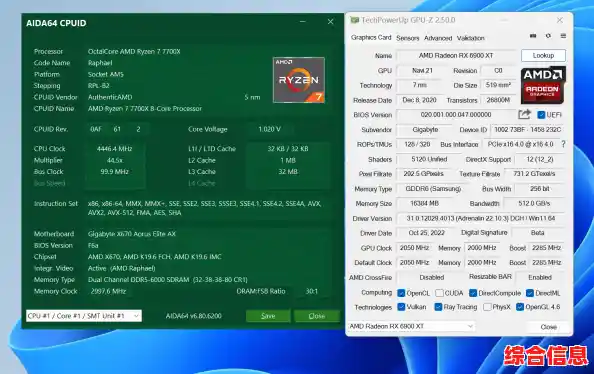Click the GPU-Z app icon in title bar
Image resolution: width=594 pixels, height=374 pixels.
click(x=355, y=20)
